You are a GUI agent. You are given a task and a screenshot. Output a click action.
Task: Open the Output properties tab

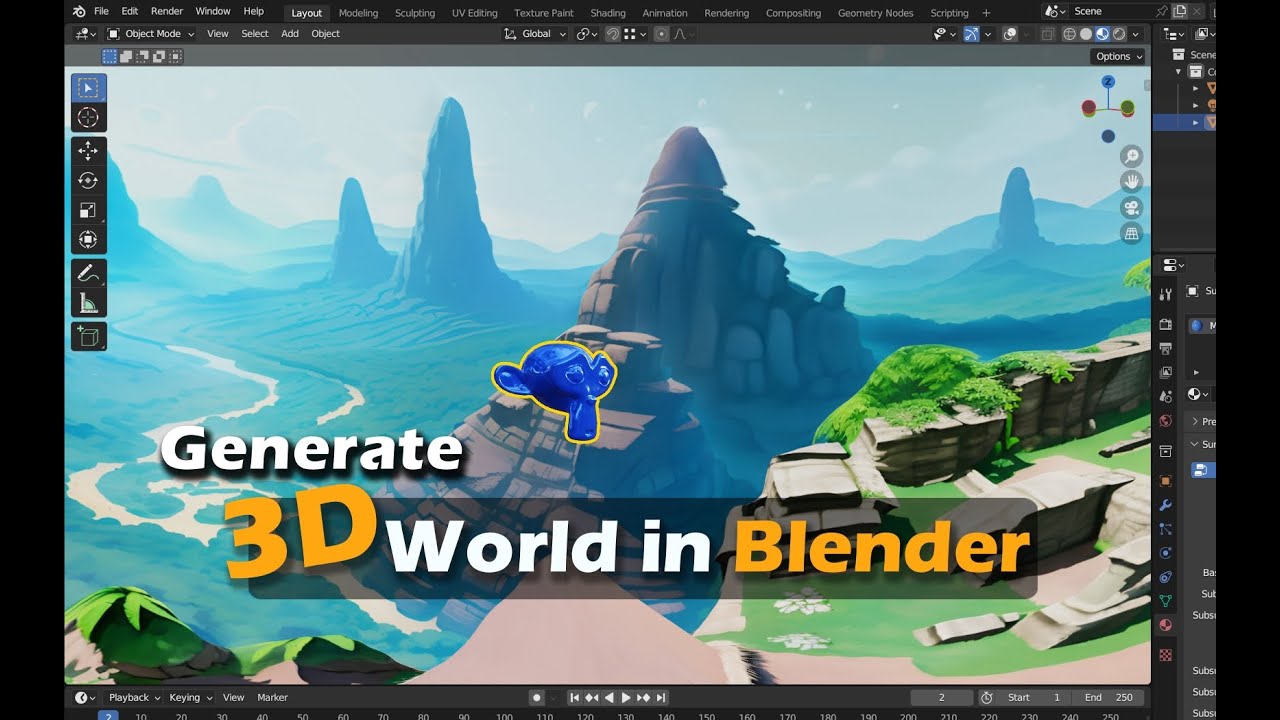pyautogui.click(x=1165, y=349)
